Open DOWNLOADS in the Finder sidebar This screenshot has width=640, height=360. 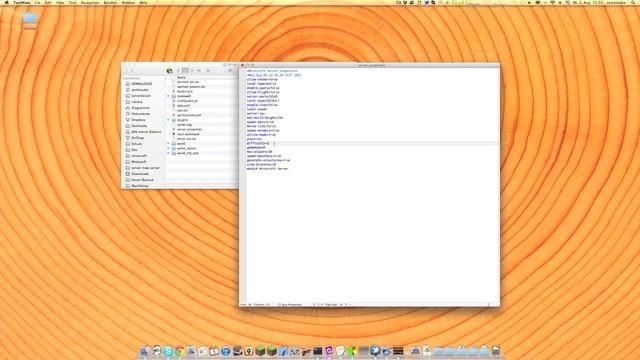pyautogui.click(x=142, y=84)
